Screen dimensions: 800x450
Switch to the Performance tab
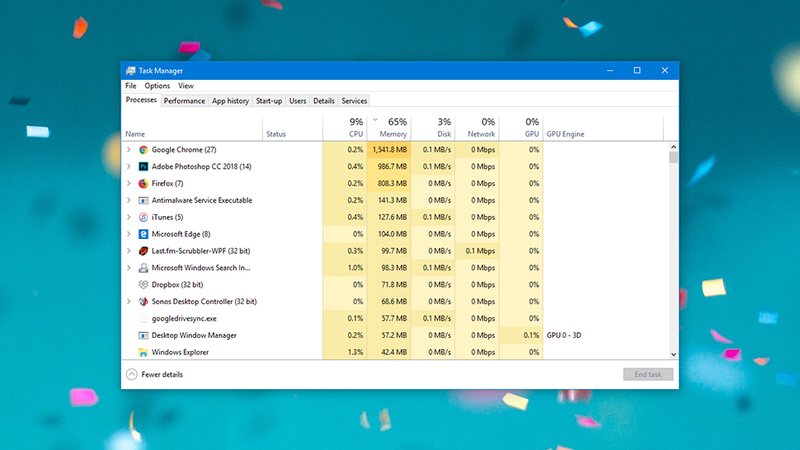pos(184,101)
